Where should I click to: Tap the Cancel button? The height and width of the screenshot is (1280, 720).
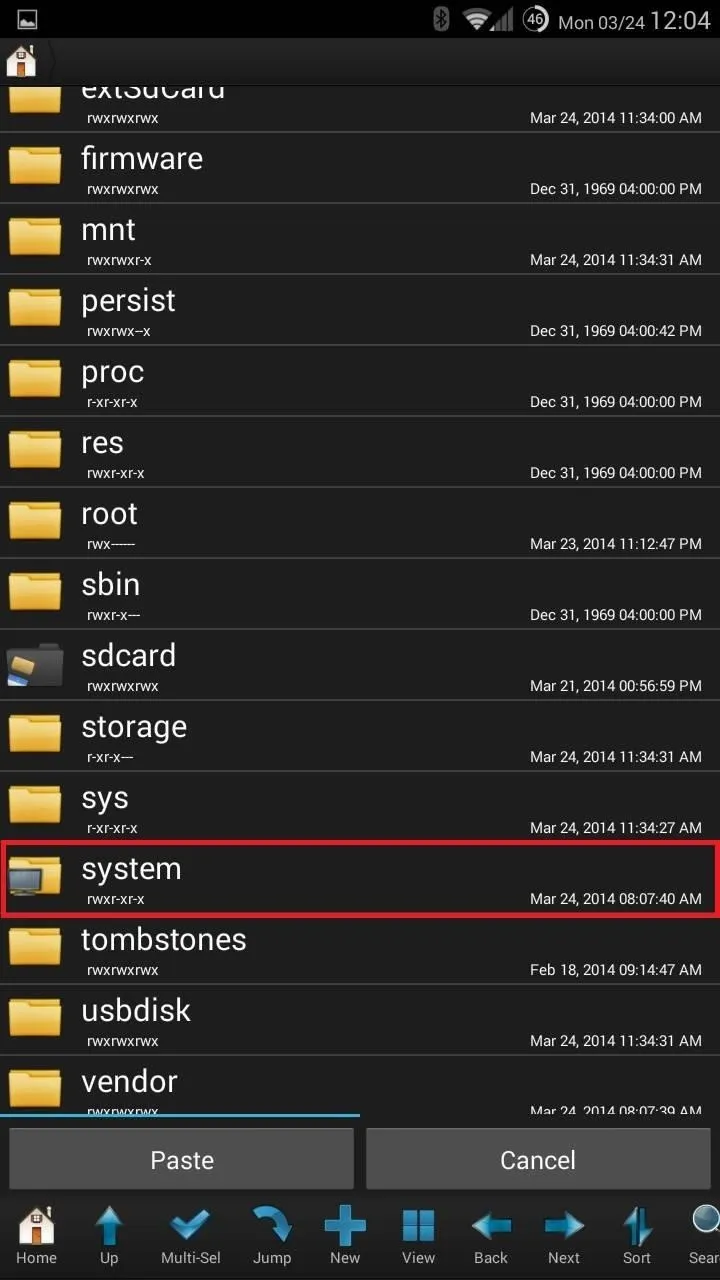click(538, 1159)
